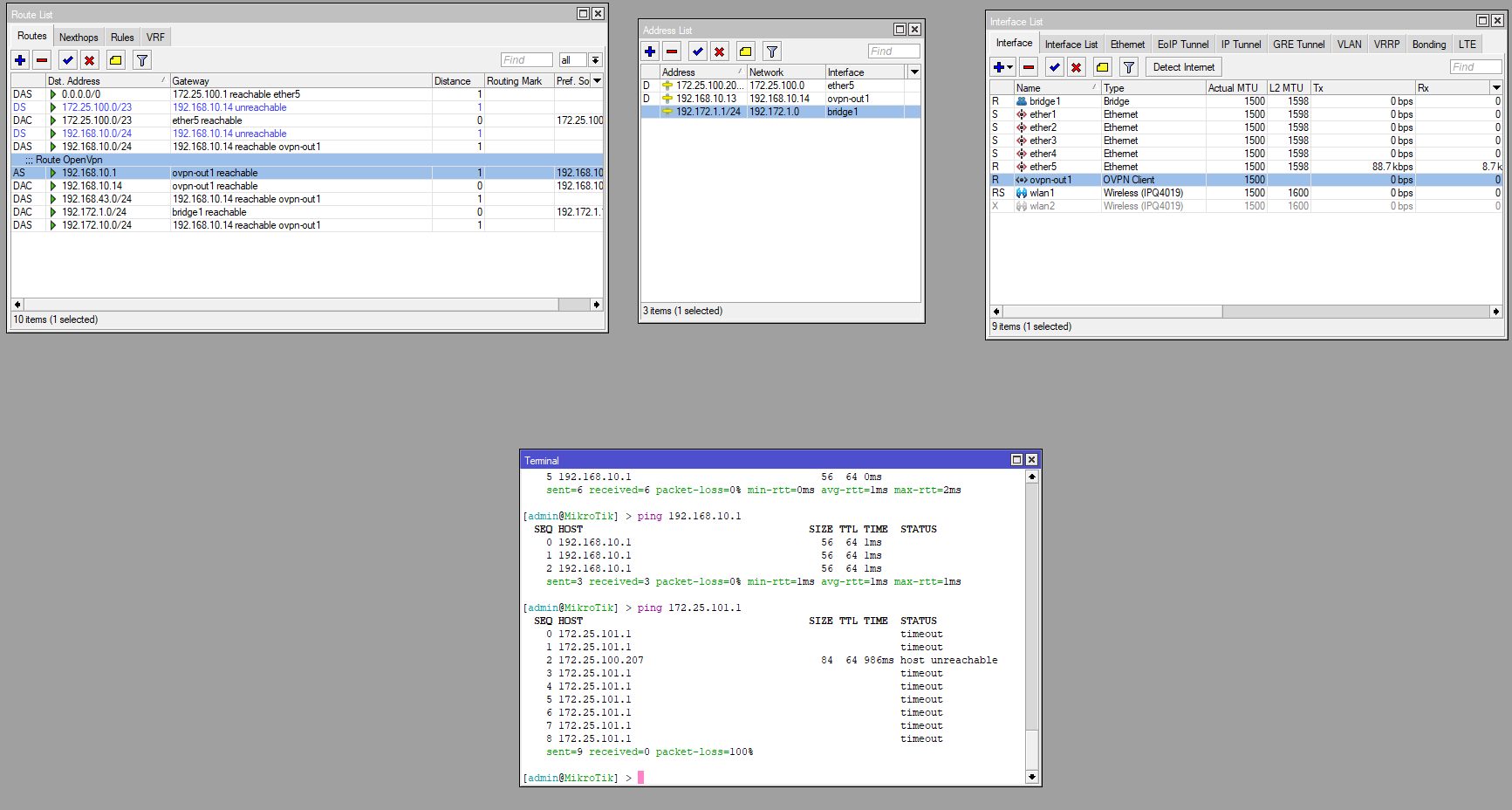1512x810 pixels.
Task: Click the Find field in Interface List
Action: tap(1475, 67)
